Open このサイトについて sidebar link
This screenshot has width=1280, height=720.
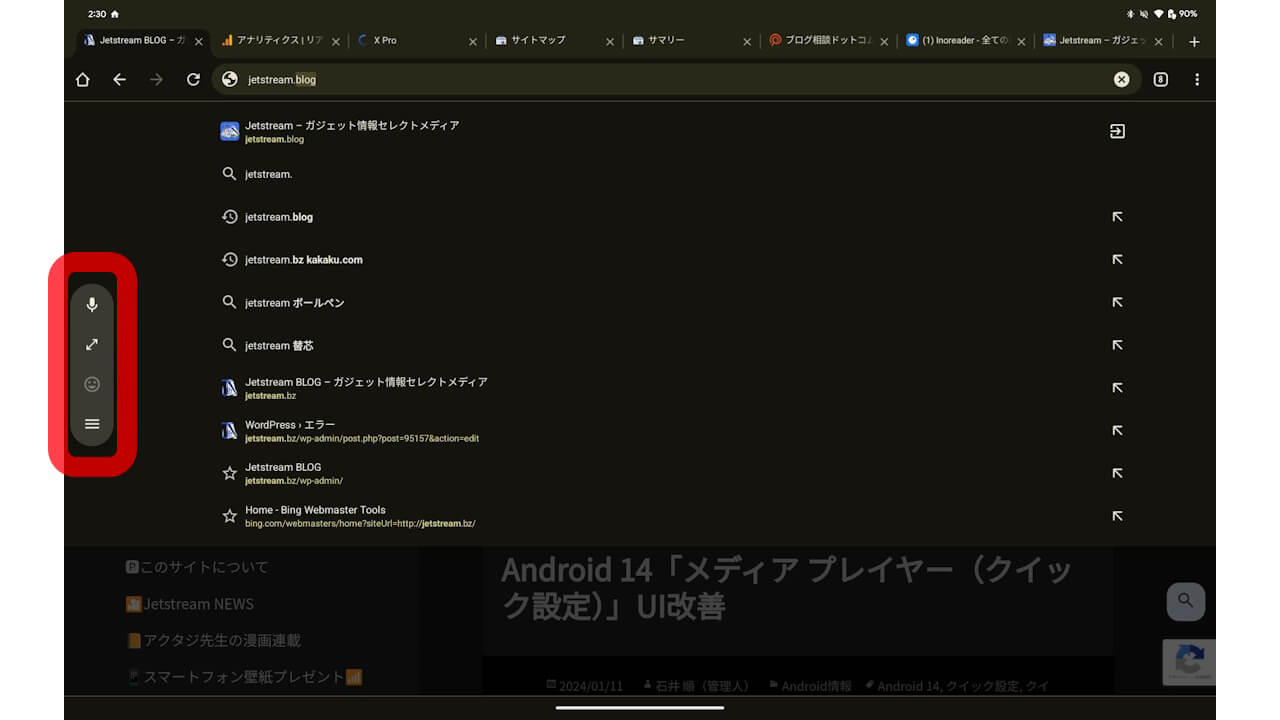197,567
